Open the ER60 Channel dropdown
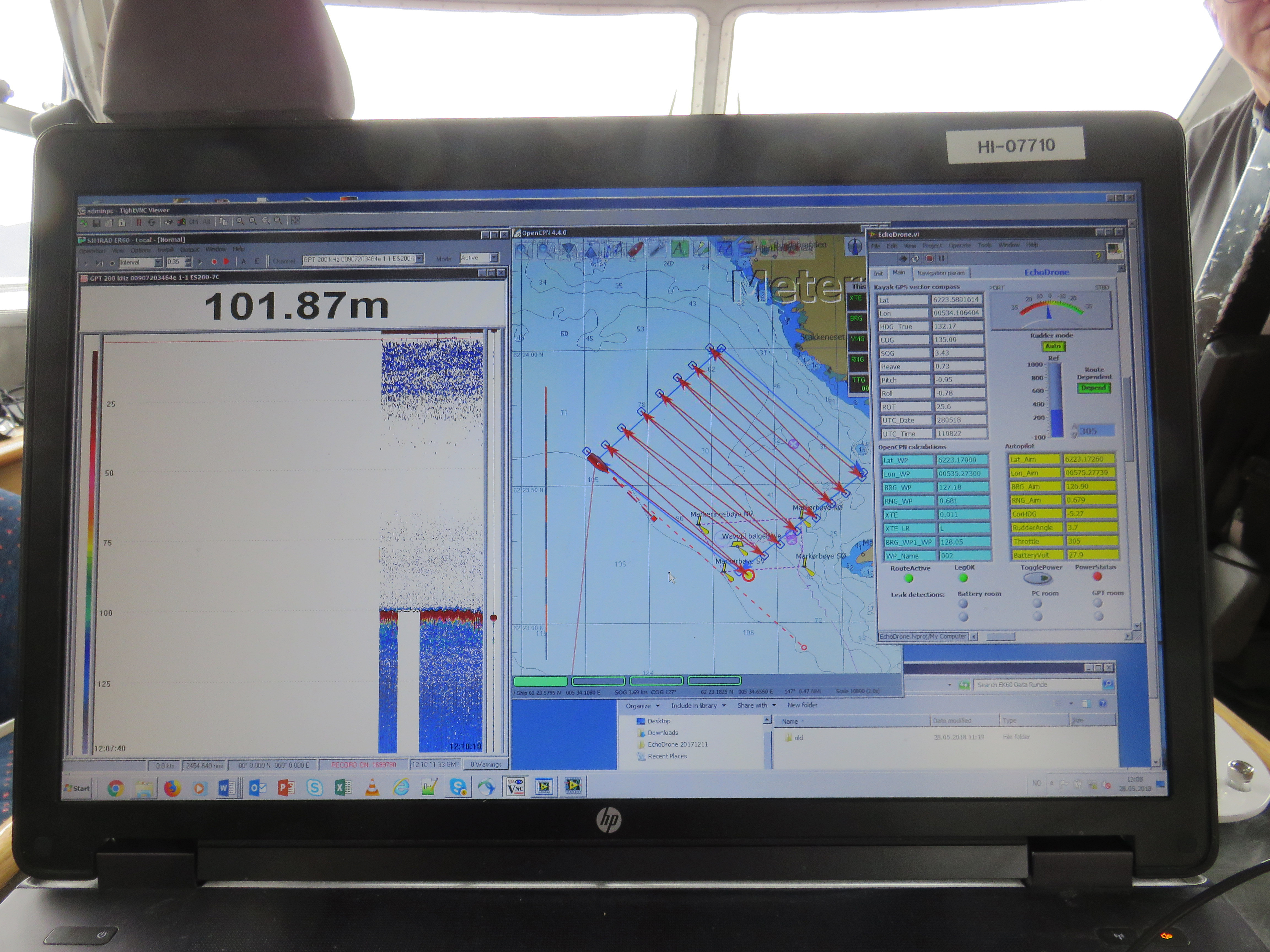 [420, 259]
